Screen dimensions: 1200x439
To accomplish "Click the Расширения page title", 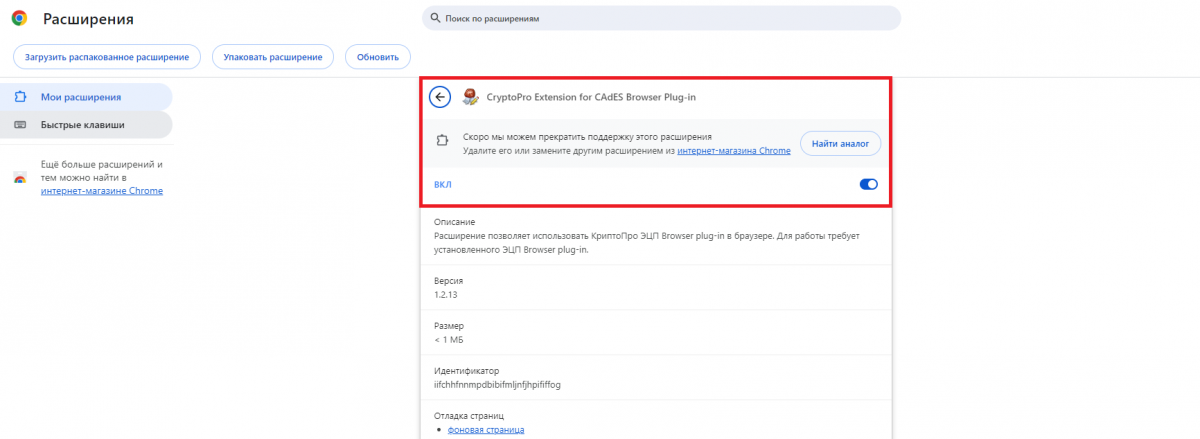I will coord(88,19).
